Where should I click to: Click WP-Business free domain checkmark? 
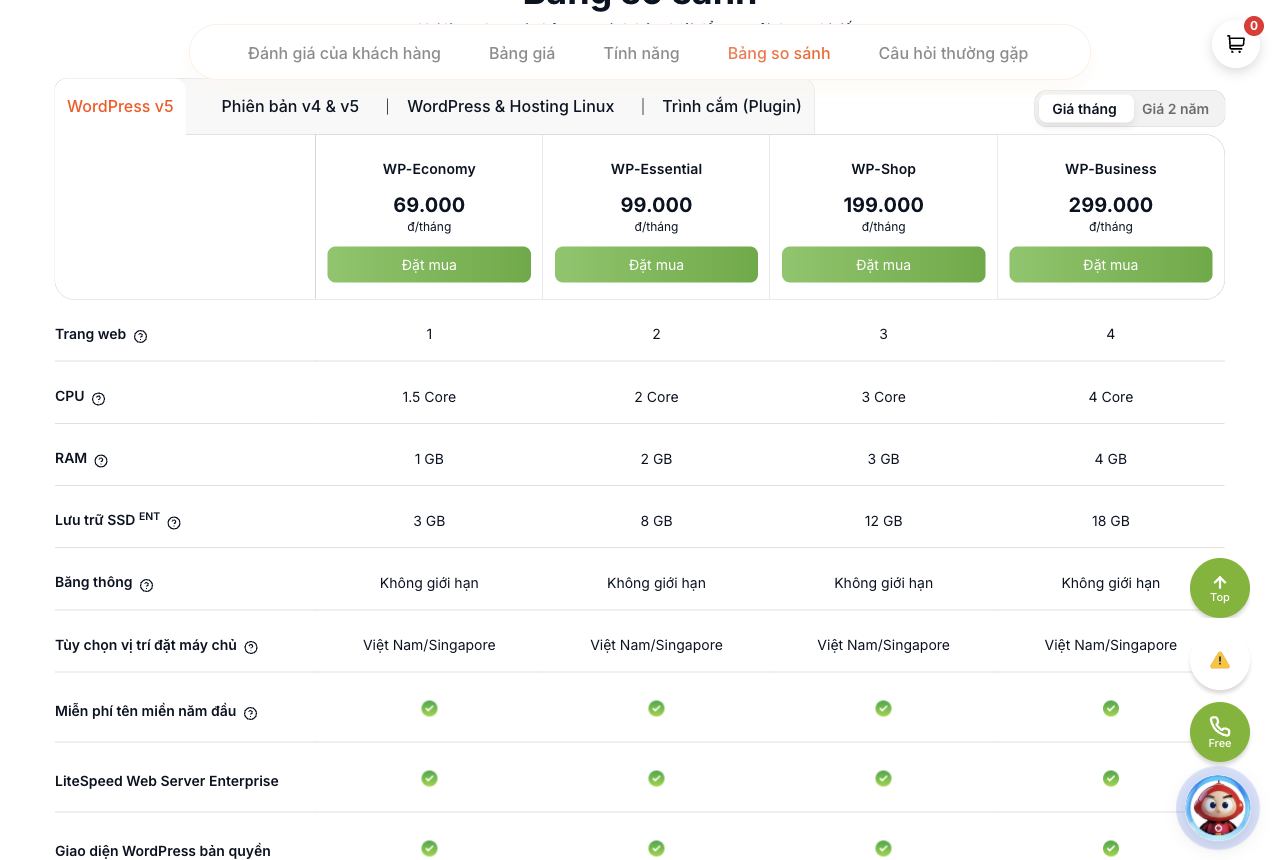[x=1110, y=708]
